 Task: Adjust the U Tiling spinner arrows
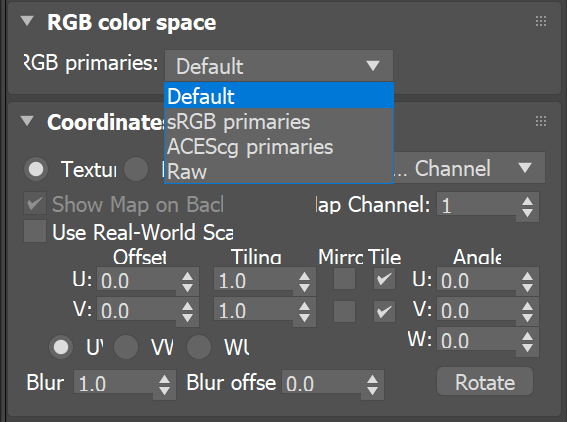304,282
